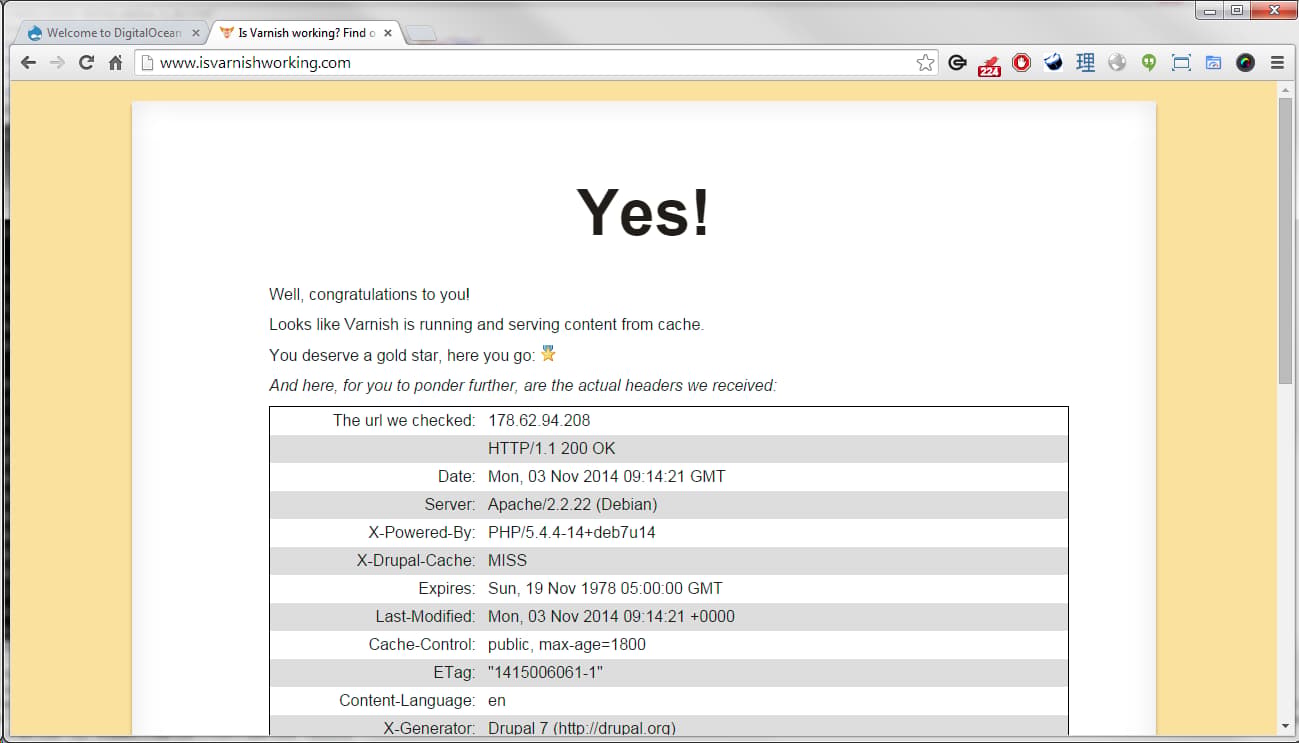Click the "ETag:" header label
This screenshot has width=1299, height=743.
coord(455,673)
